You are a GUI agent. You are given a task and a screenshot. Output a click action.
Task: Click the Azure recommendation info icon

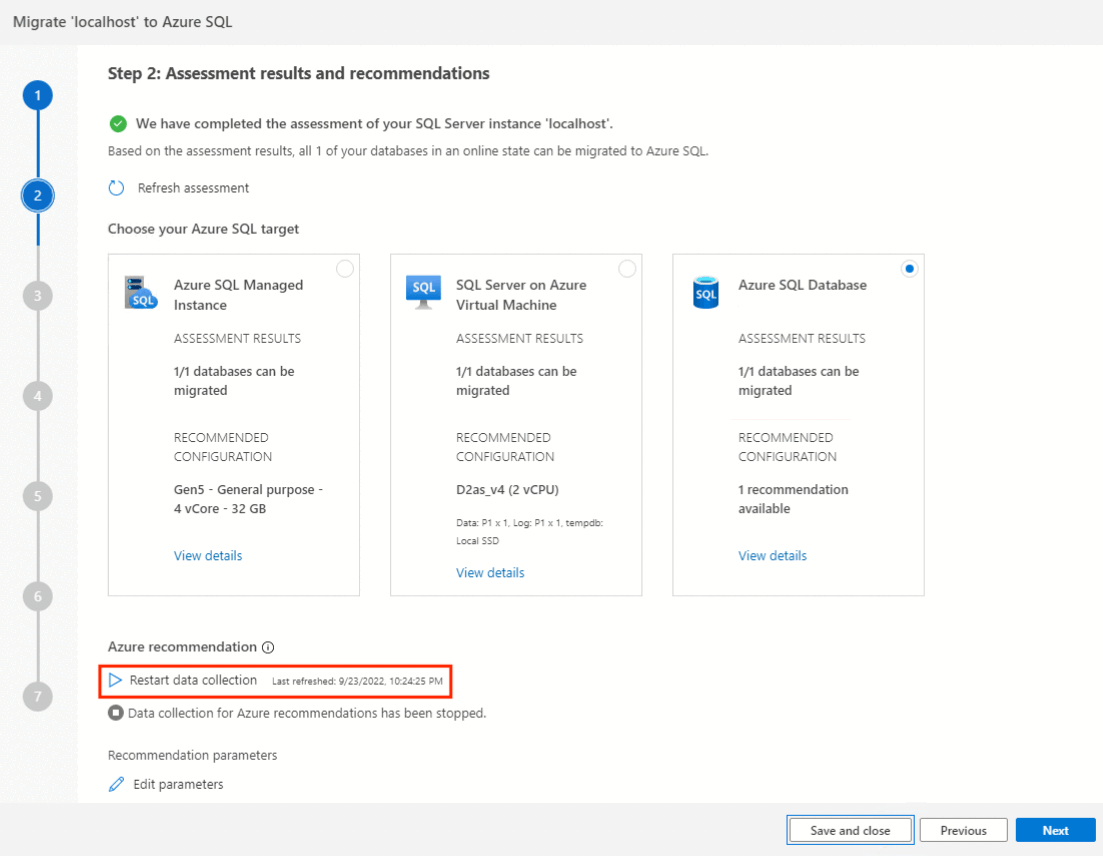coord(268,647)
